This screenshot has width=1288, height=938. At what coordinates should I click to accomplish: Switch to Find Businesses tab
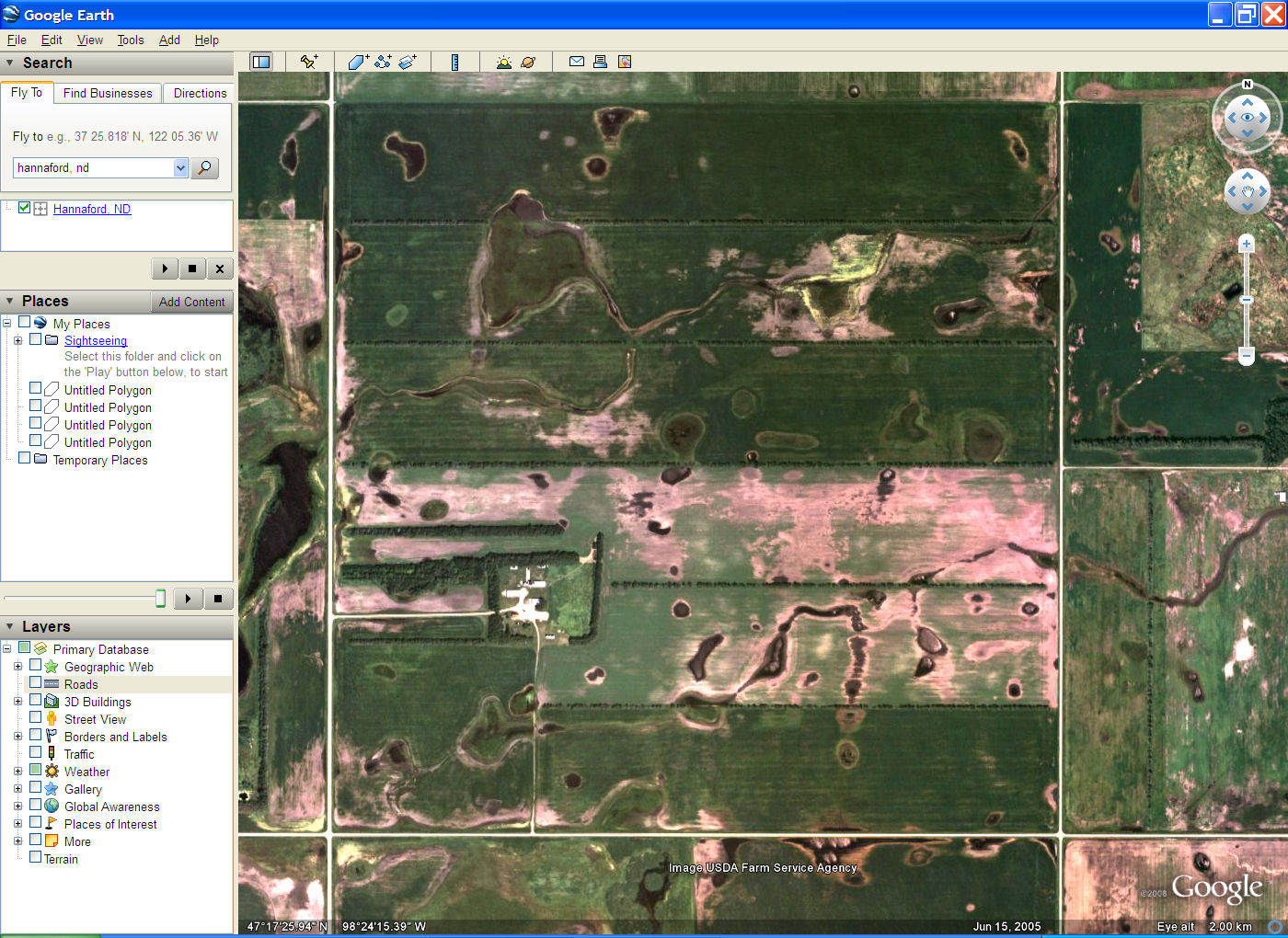point(108,93)
